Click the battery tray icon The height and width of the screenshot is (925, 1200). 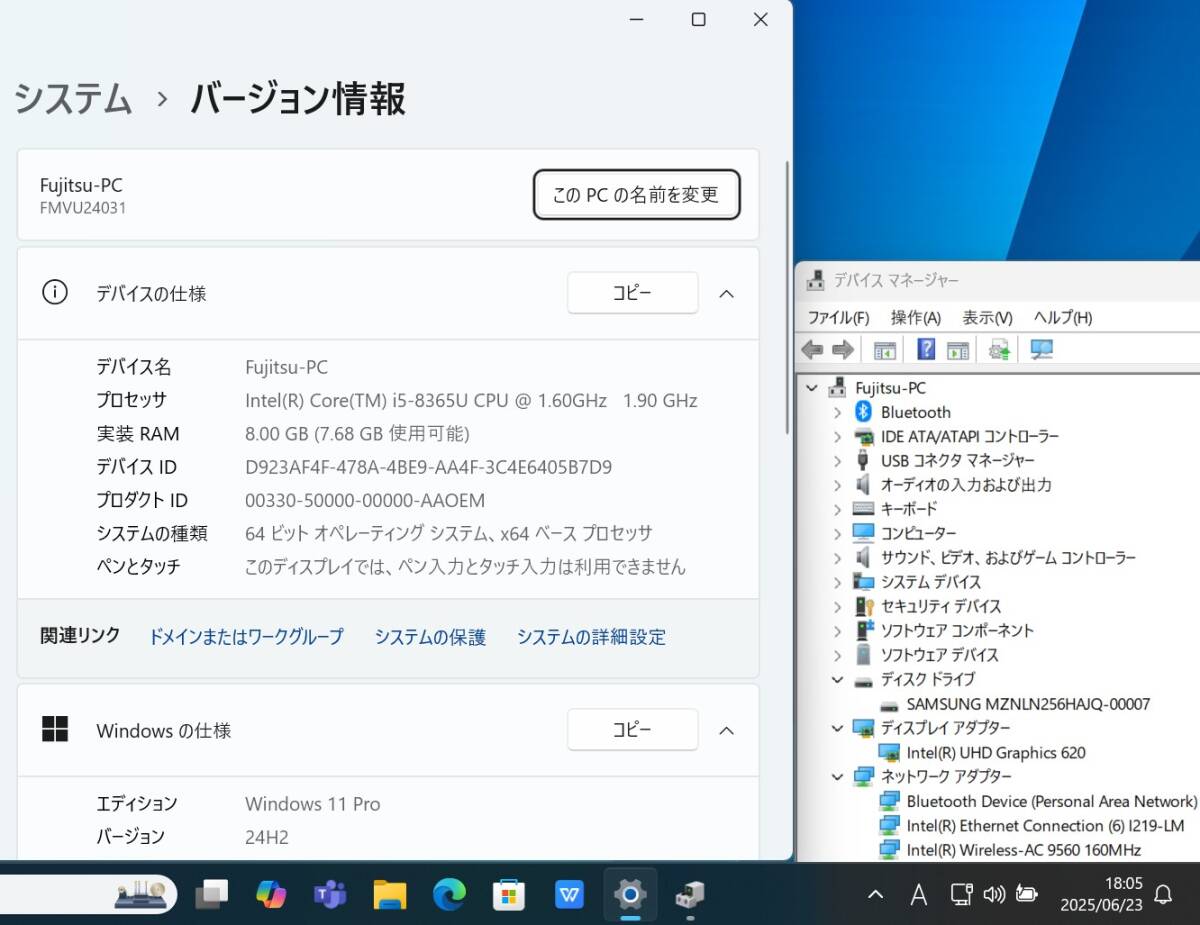point(1026,894)
